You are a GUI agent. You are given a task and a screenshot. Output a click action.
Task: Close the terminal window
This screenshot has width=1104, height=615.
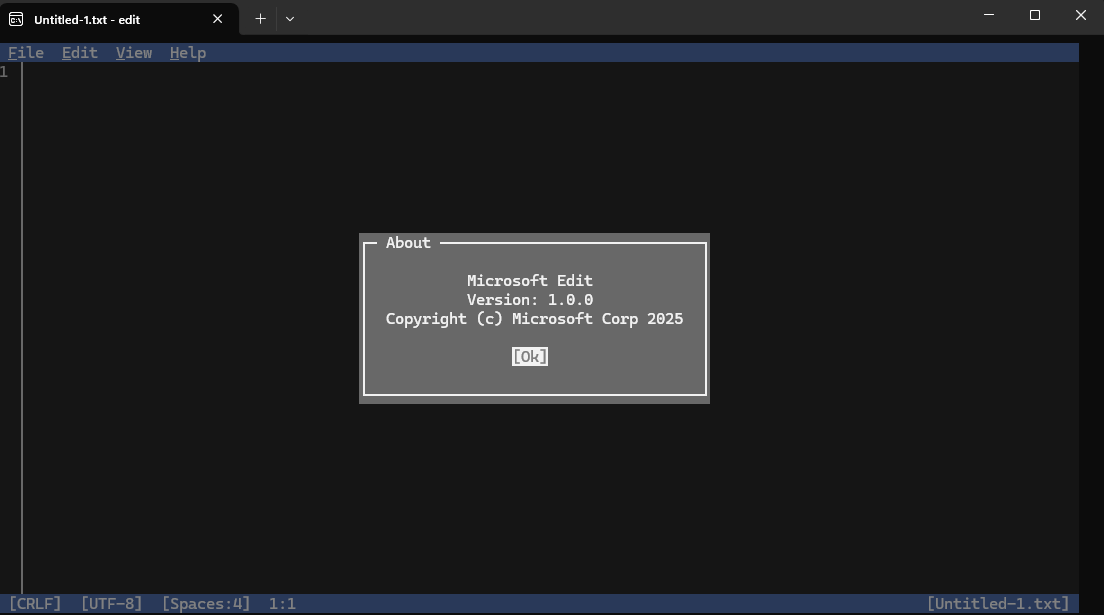coord(1081,15)
